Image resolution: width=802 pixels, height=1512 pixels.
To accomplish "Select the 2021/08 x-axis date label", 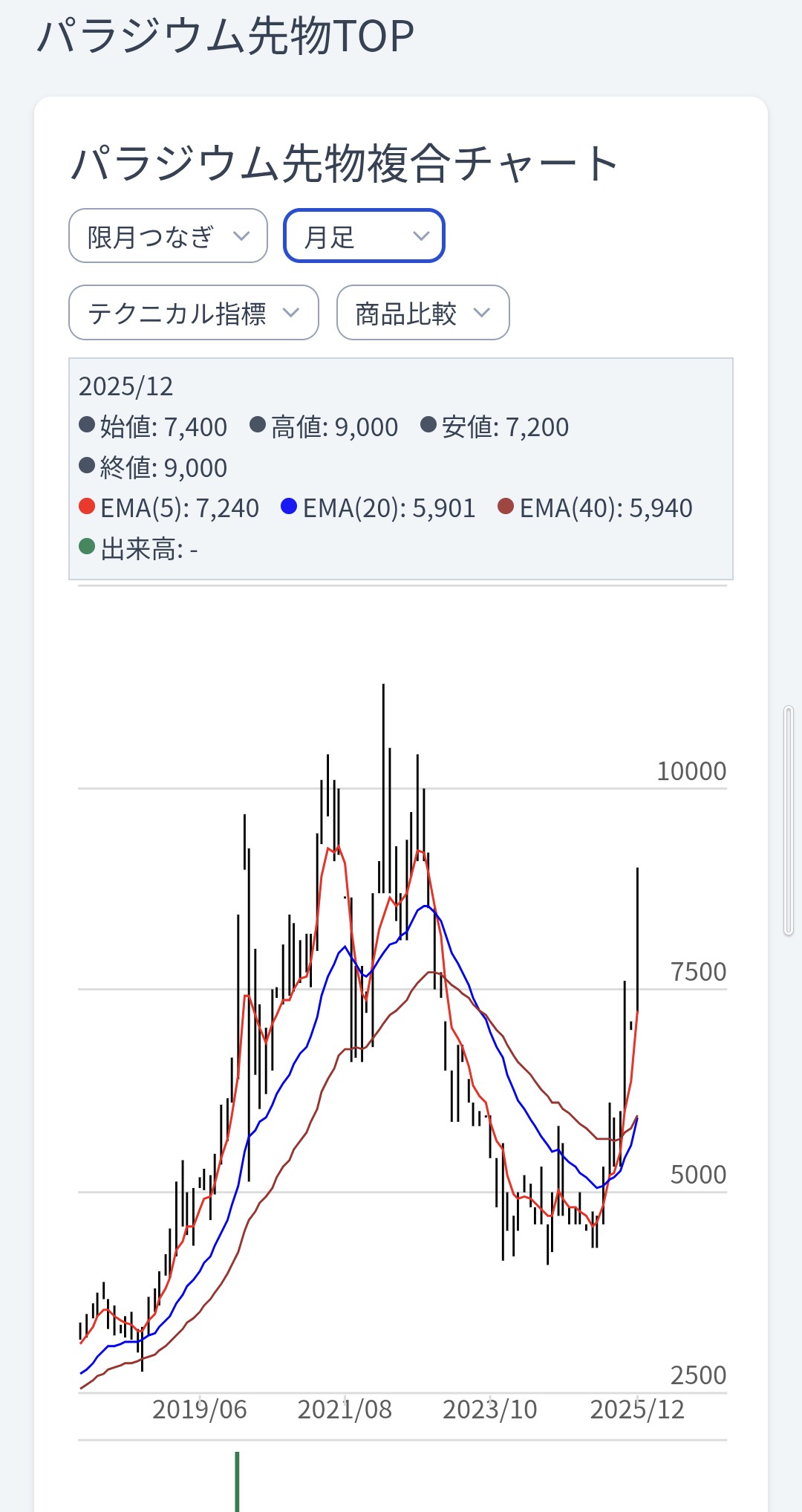I will coord(345,1409).
